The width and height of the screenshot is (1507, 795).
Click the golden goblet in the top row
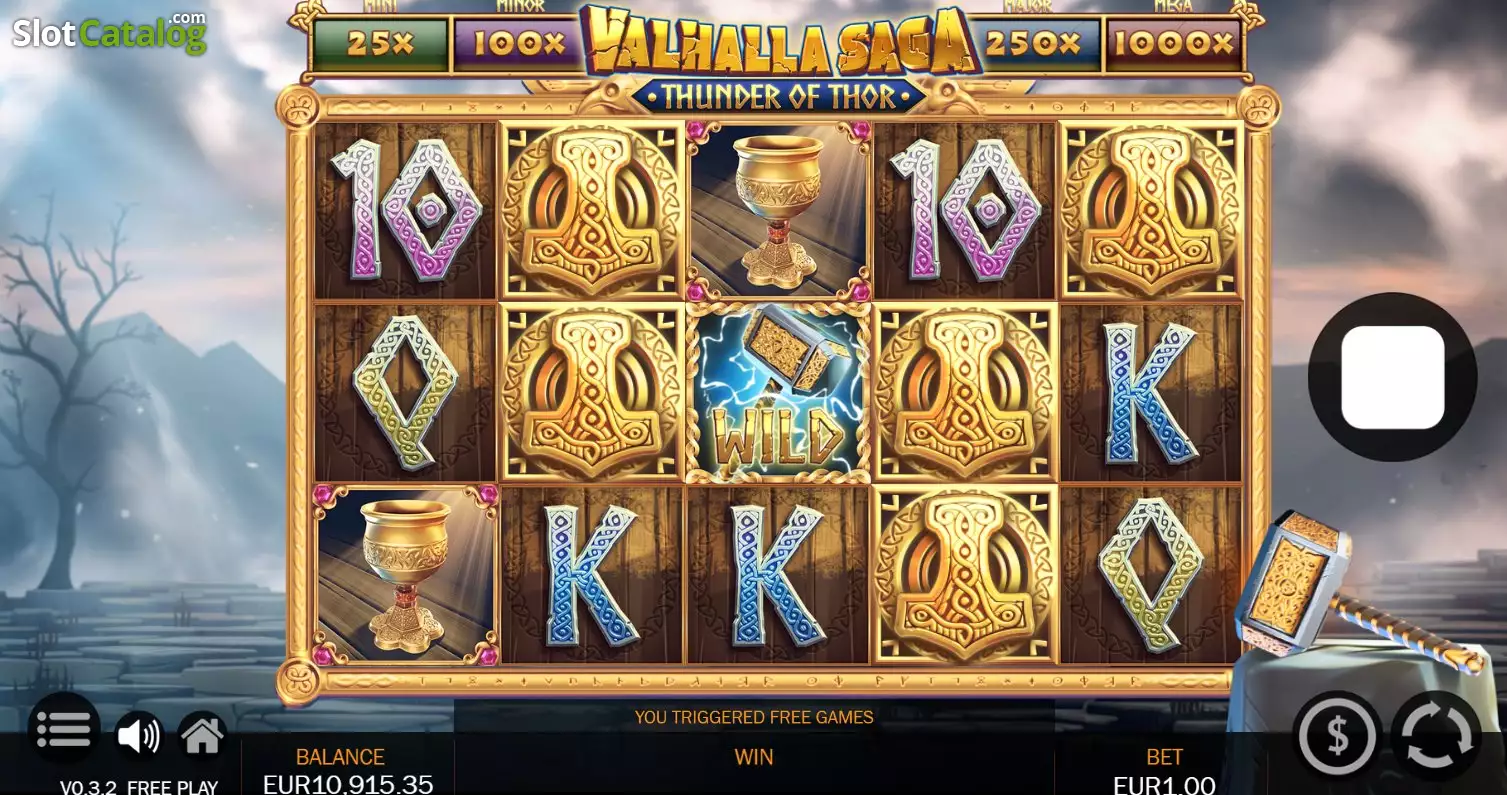click(778, 211)
